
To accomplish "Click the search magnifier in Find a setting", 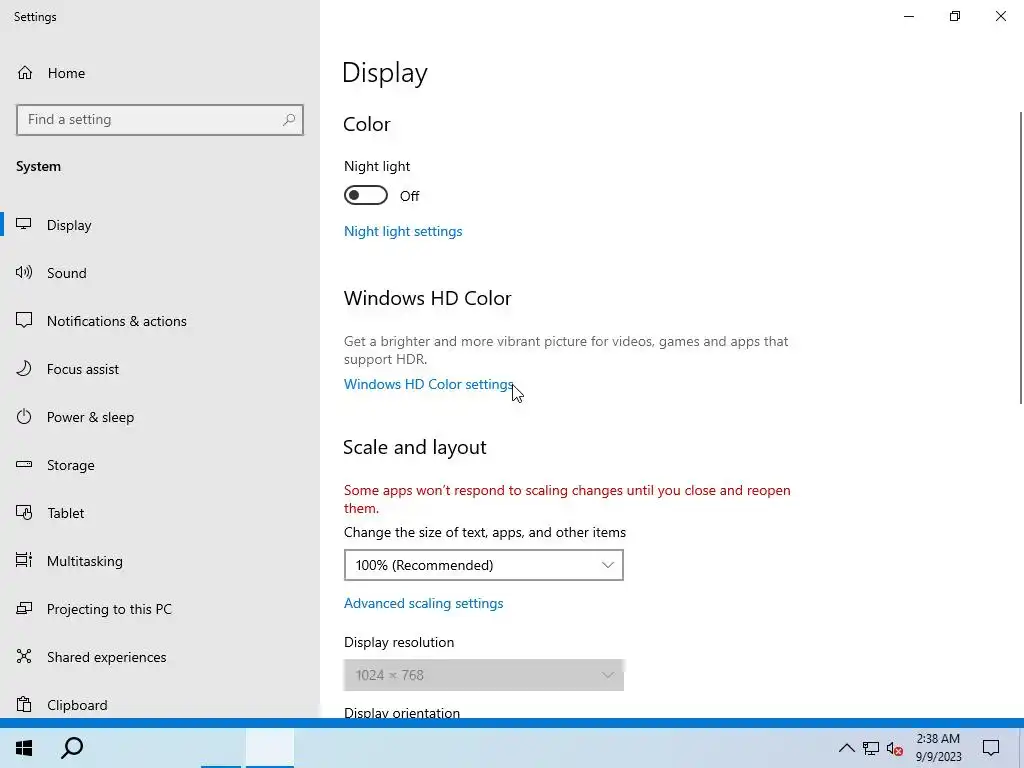I will (x=289, y=120).
